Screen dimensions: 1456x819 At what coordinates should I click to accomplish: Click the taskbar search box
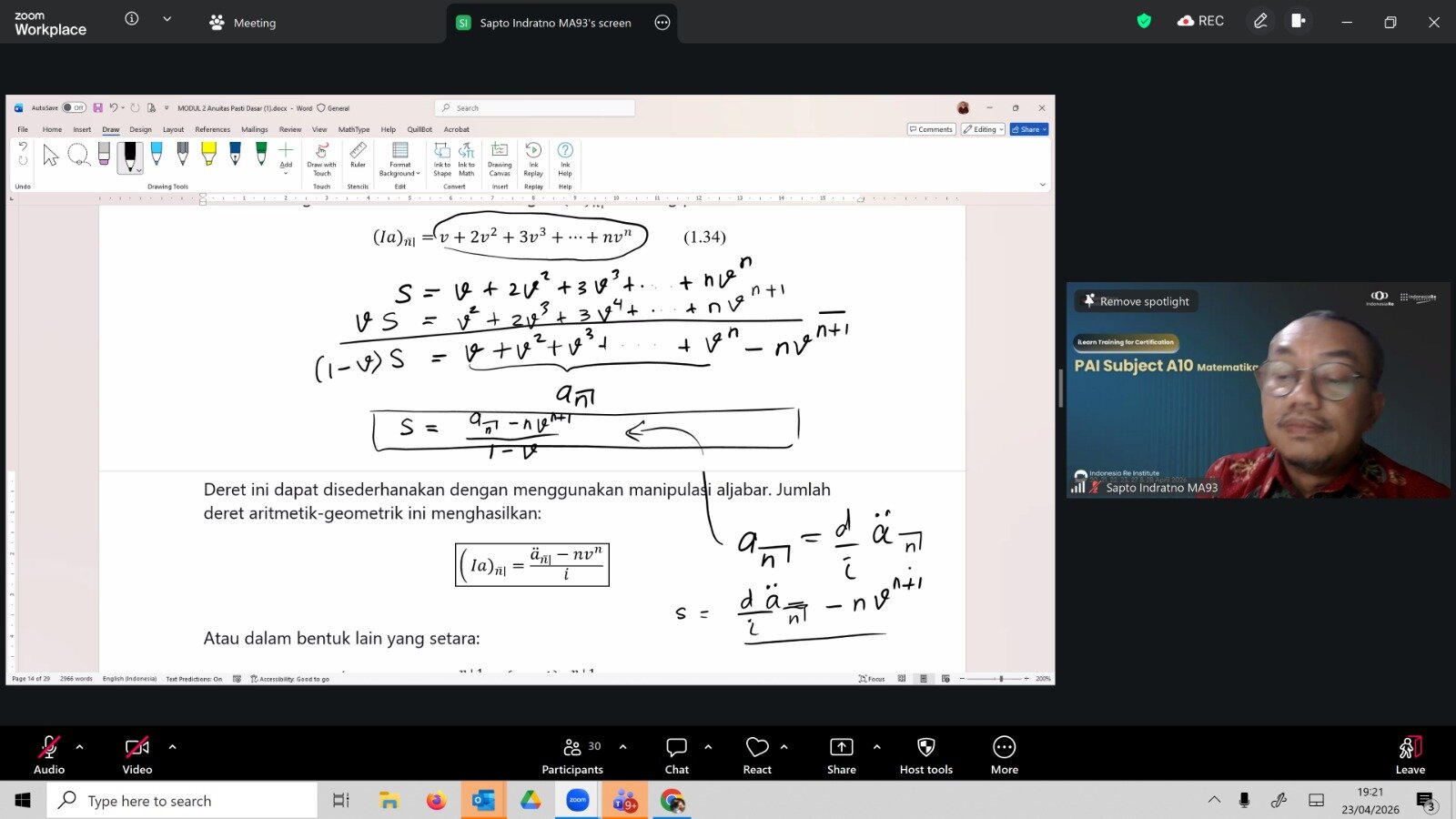point(182,800)
